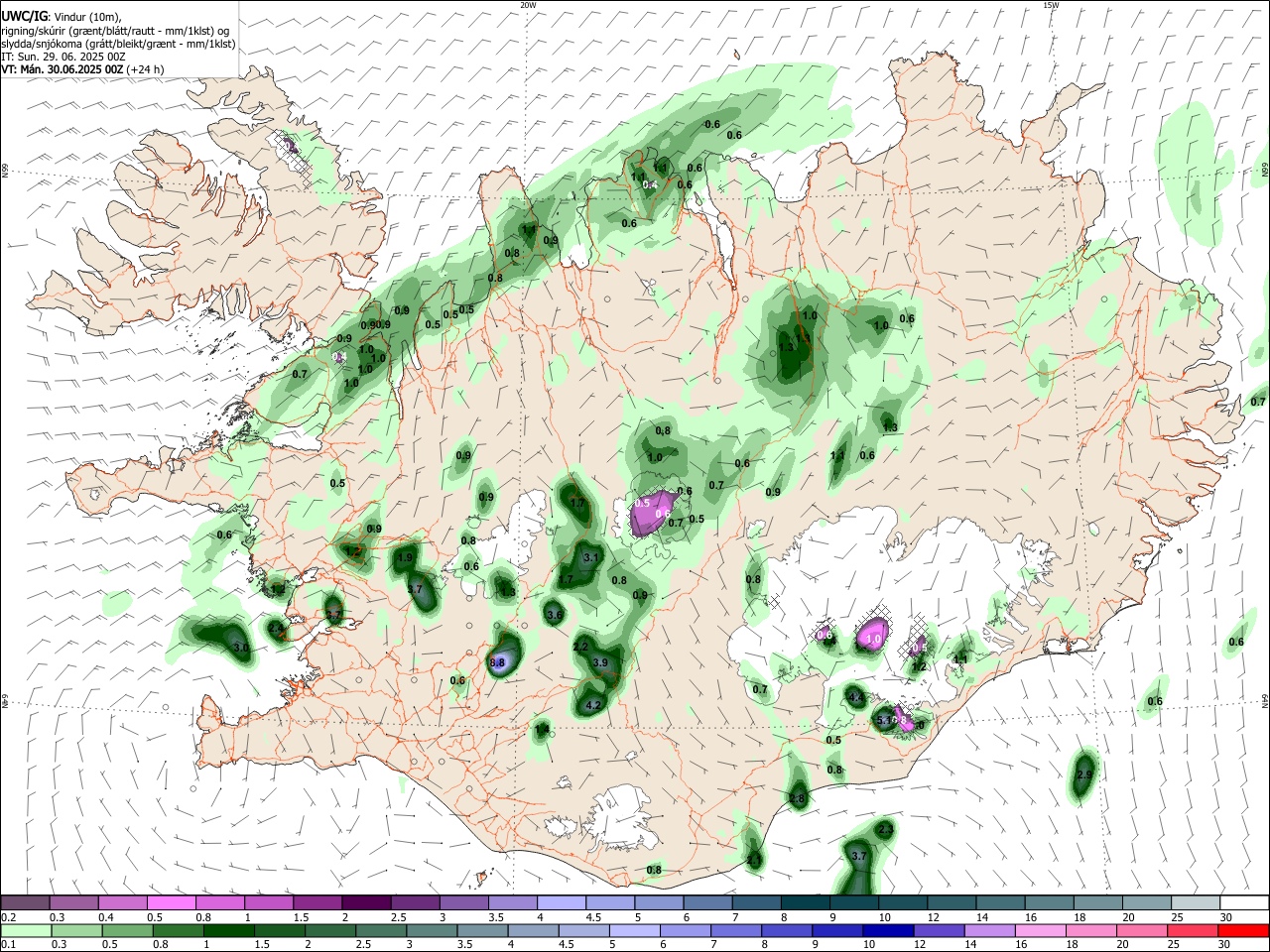
Task: Select the IT: Sun. 29. 06. 2025 00Z line
Action: (x=63, y=57)
